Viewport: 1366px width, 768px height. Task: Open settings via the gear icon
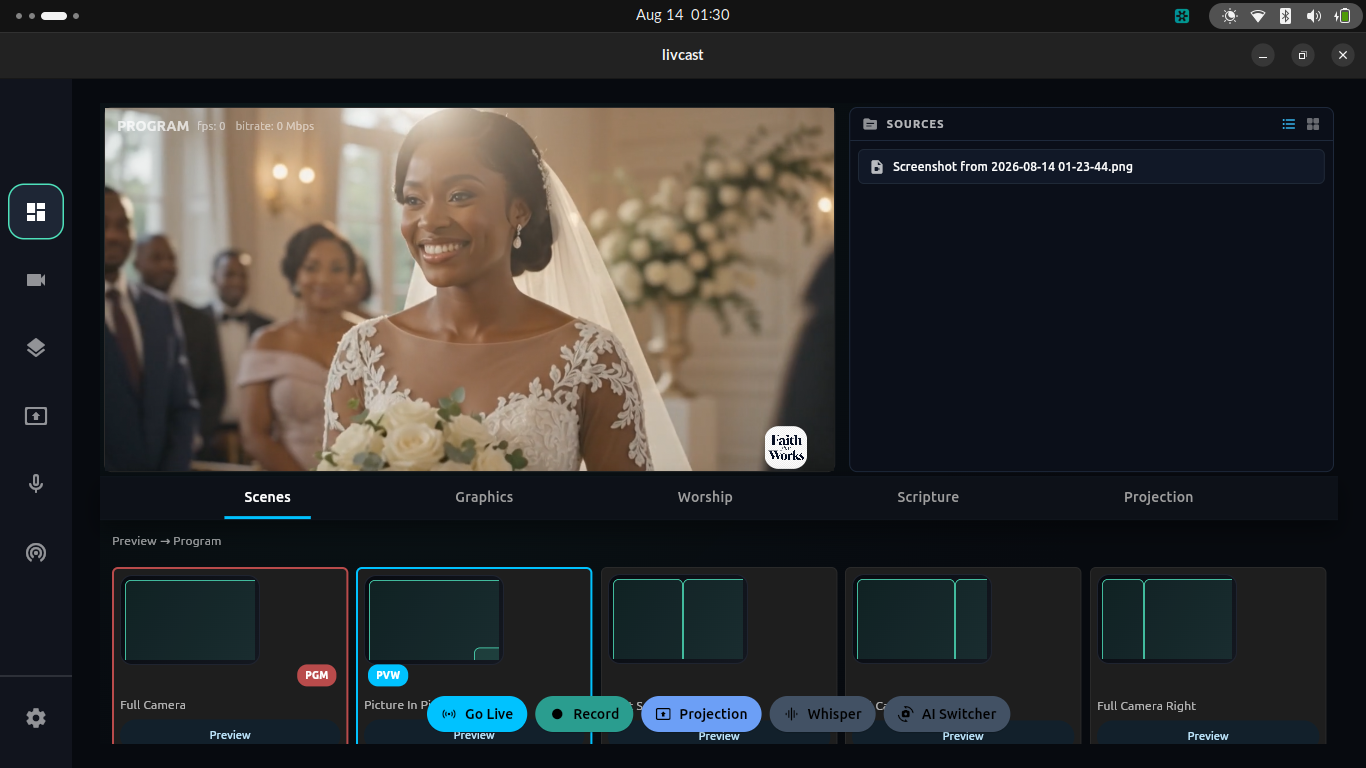(36, 718)
